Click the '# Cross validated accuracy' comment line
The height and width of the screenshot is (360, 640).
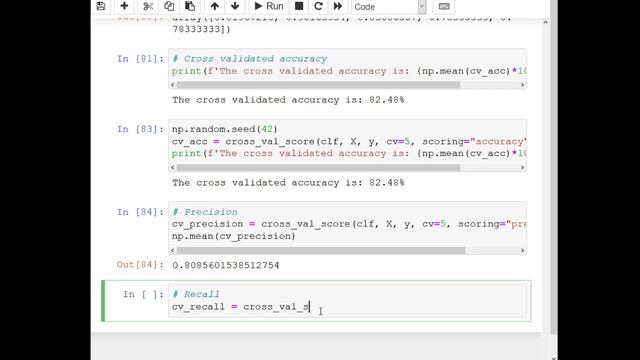(249, 59)
